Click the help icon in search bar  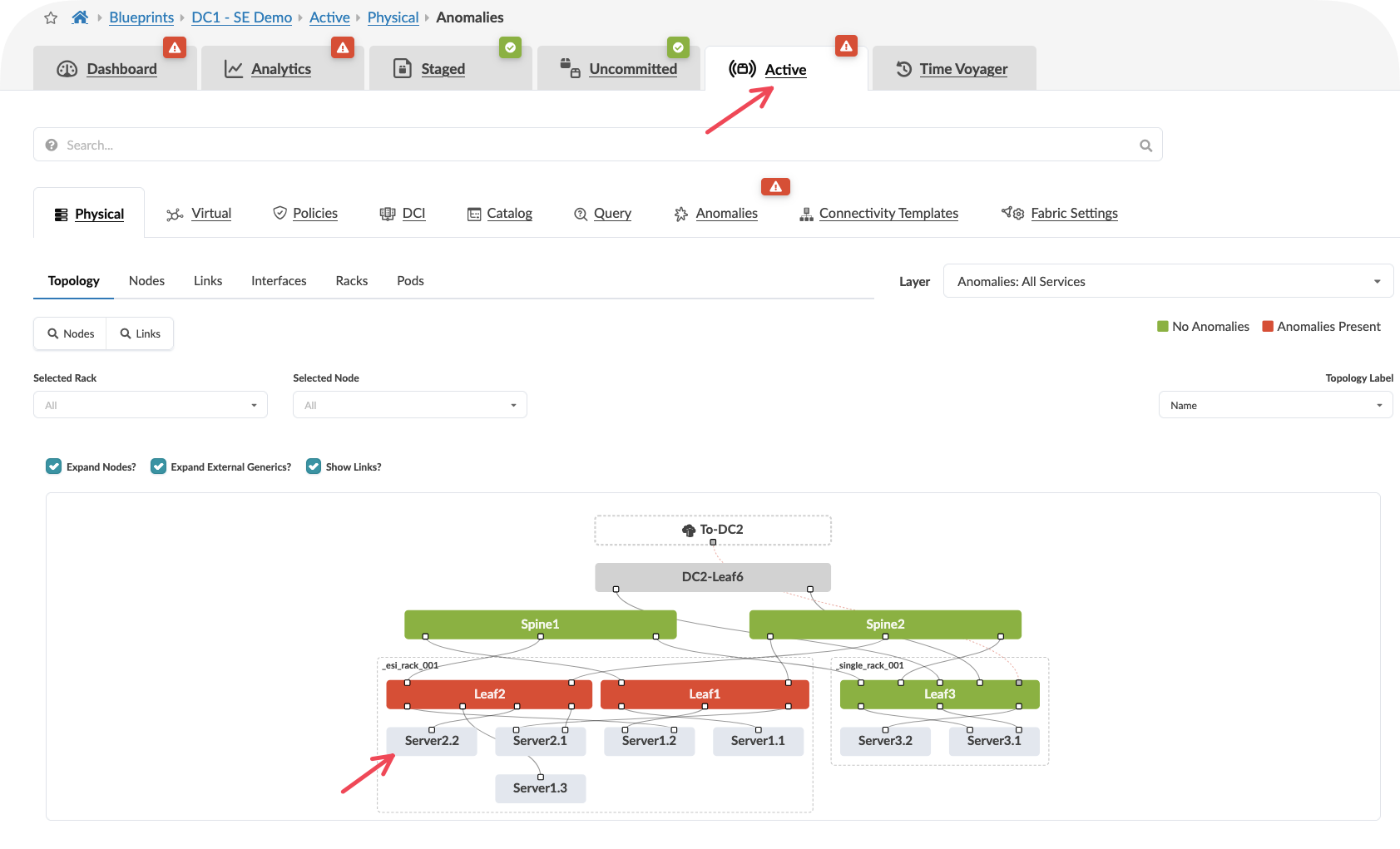coord(52,146)
